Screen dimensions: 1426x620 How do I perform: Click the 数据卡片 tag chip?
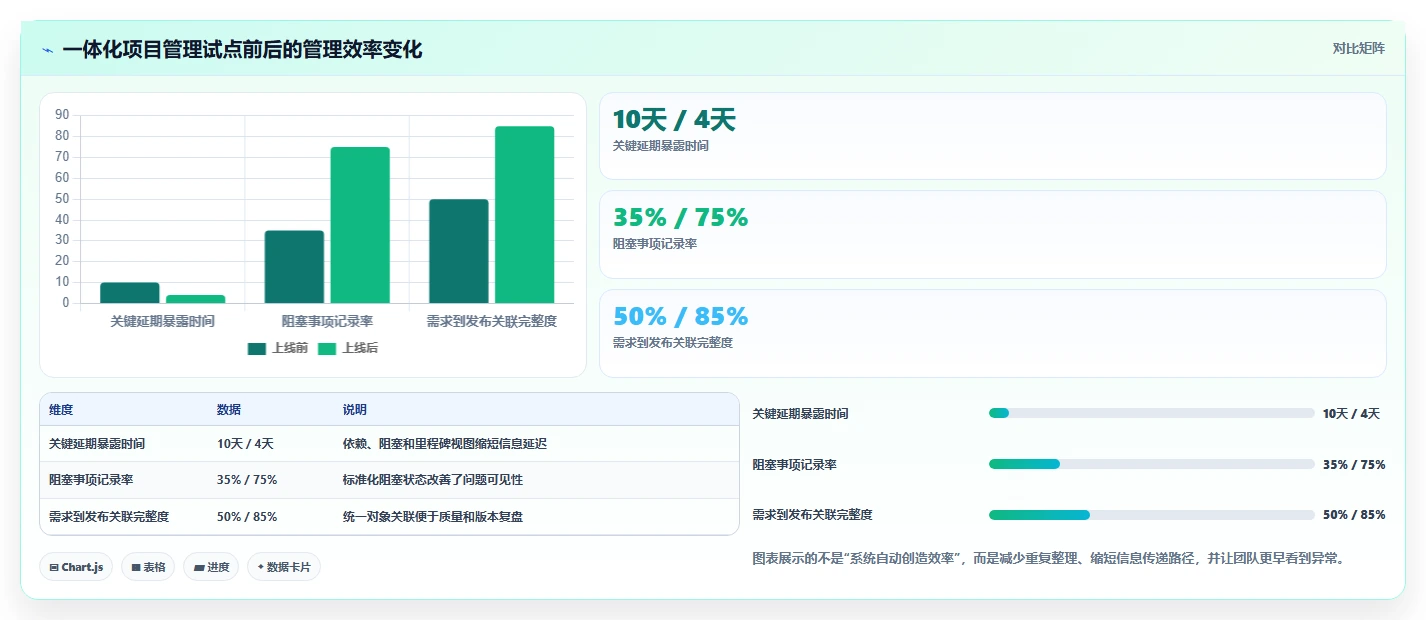click(x=284, y=567)
